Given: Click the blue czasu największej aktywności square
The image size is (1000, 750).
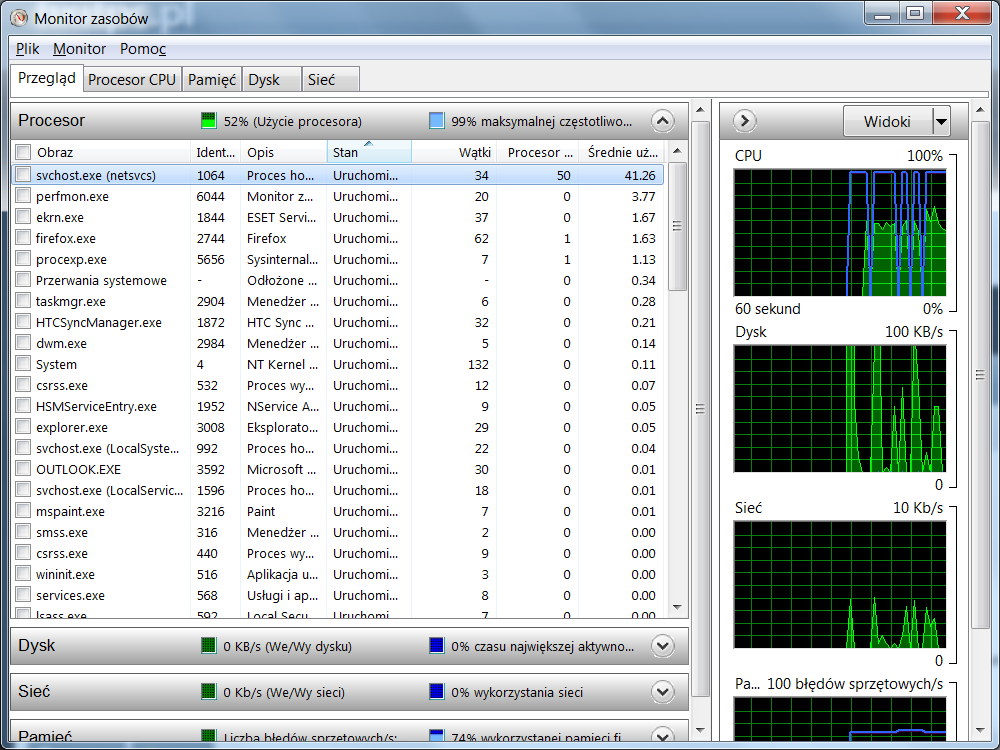Looking at the screenshot, I should (x=437, y=645).
